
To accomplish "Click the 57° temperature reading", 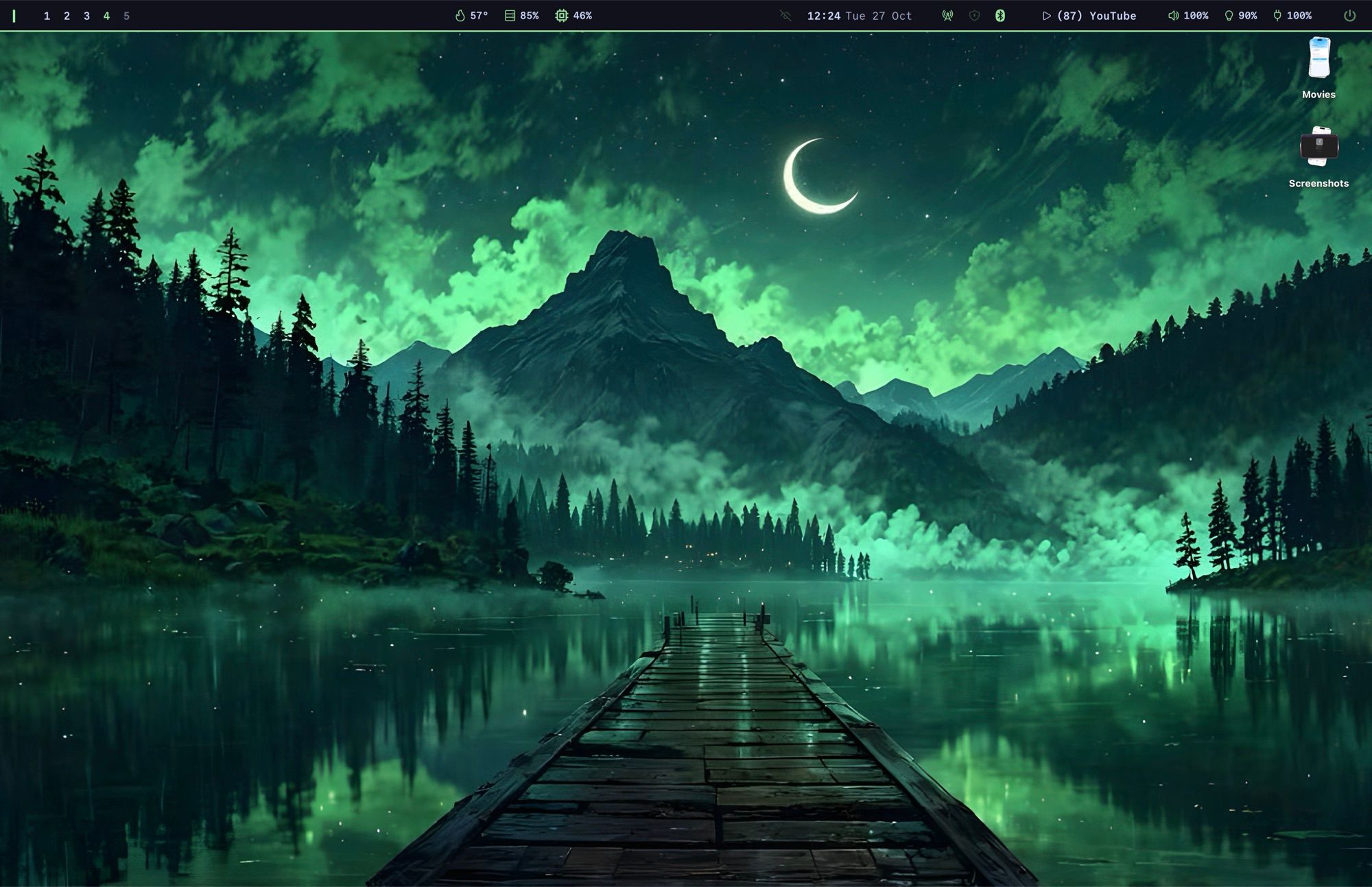I will pos(479,16).
